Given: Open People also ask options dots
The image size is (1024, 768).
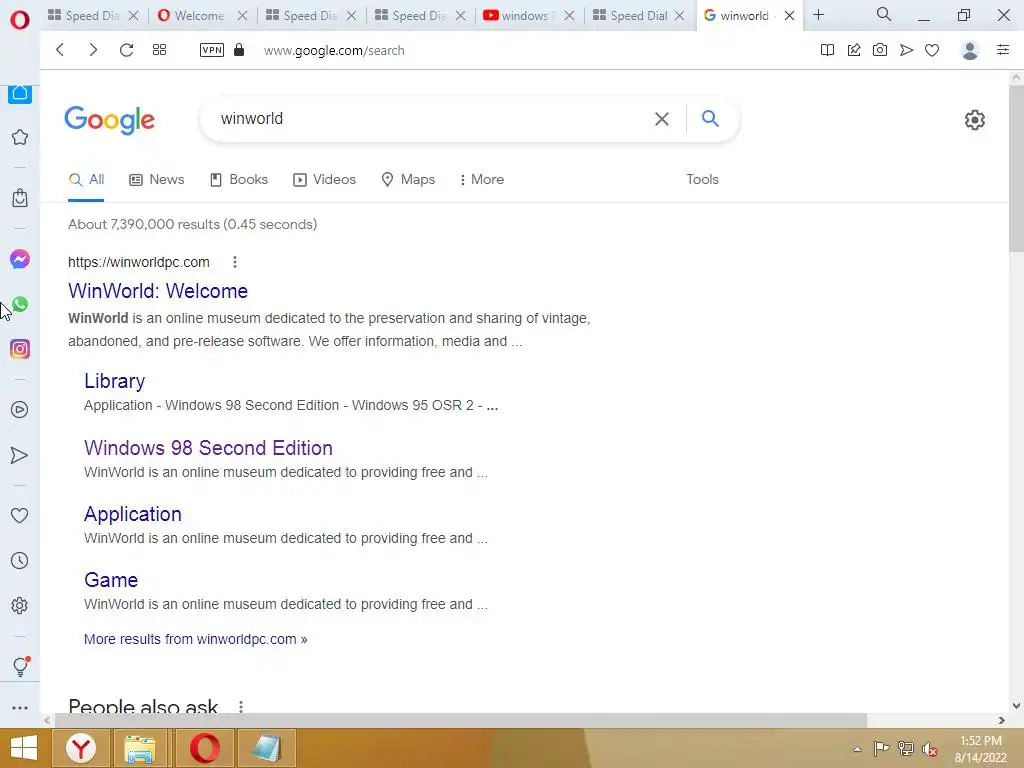Looking at the screenshot, I should (x=241, y=707).
